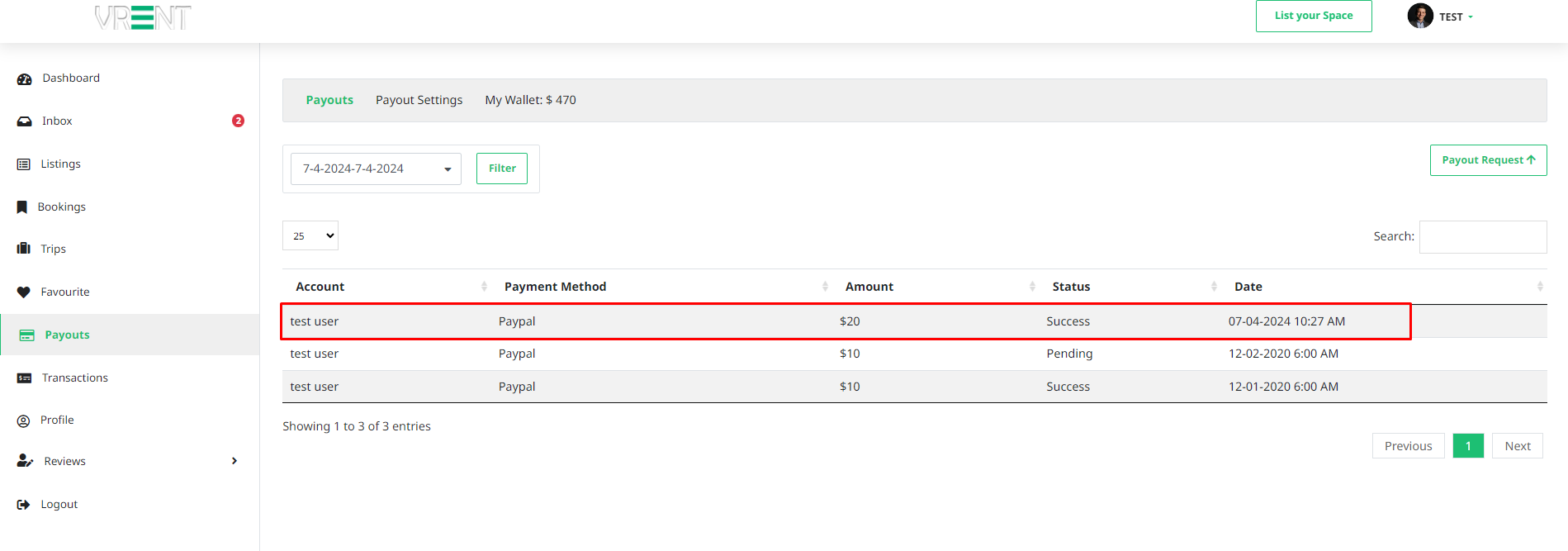Image resolution: width=1568 pixels, height=551 pixels.
Task: Click the Listings list icon
Action: 24,164
